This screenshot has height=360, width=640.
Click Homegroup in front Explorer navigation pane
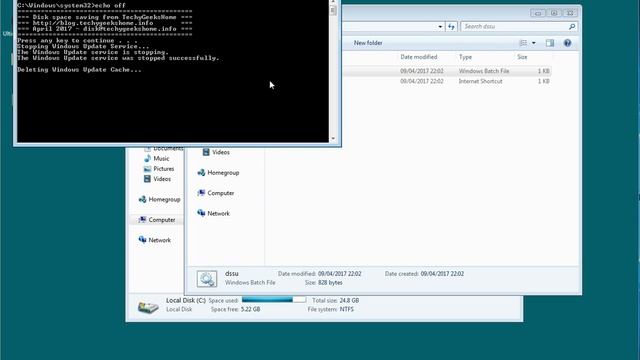click(x=223, y=173)
